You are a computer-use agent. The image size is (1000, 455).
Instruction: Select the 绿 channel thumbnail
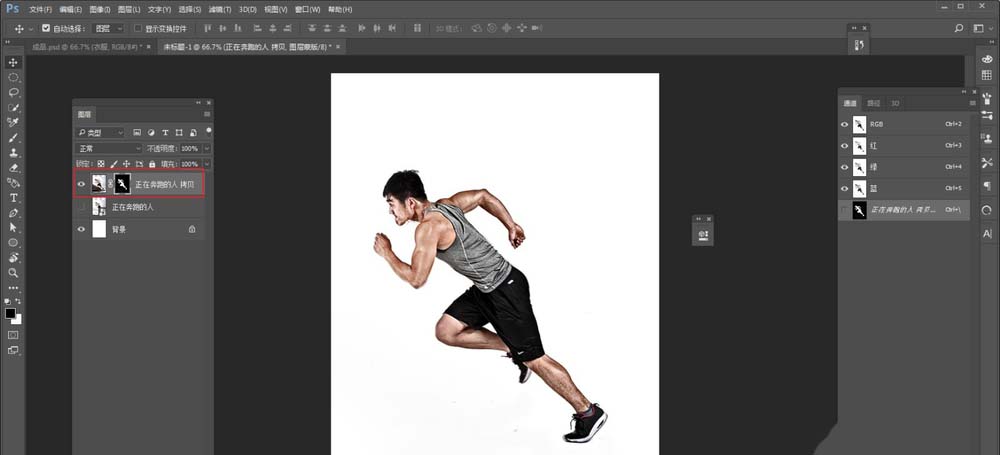coord(859,167)
